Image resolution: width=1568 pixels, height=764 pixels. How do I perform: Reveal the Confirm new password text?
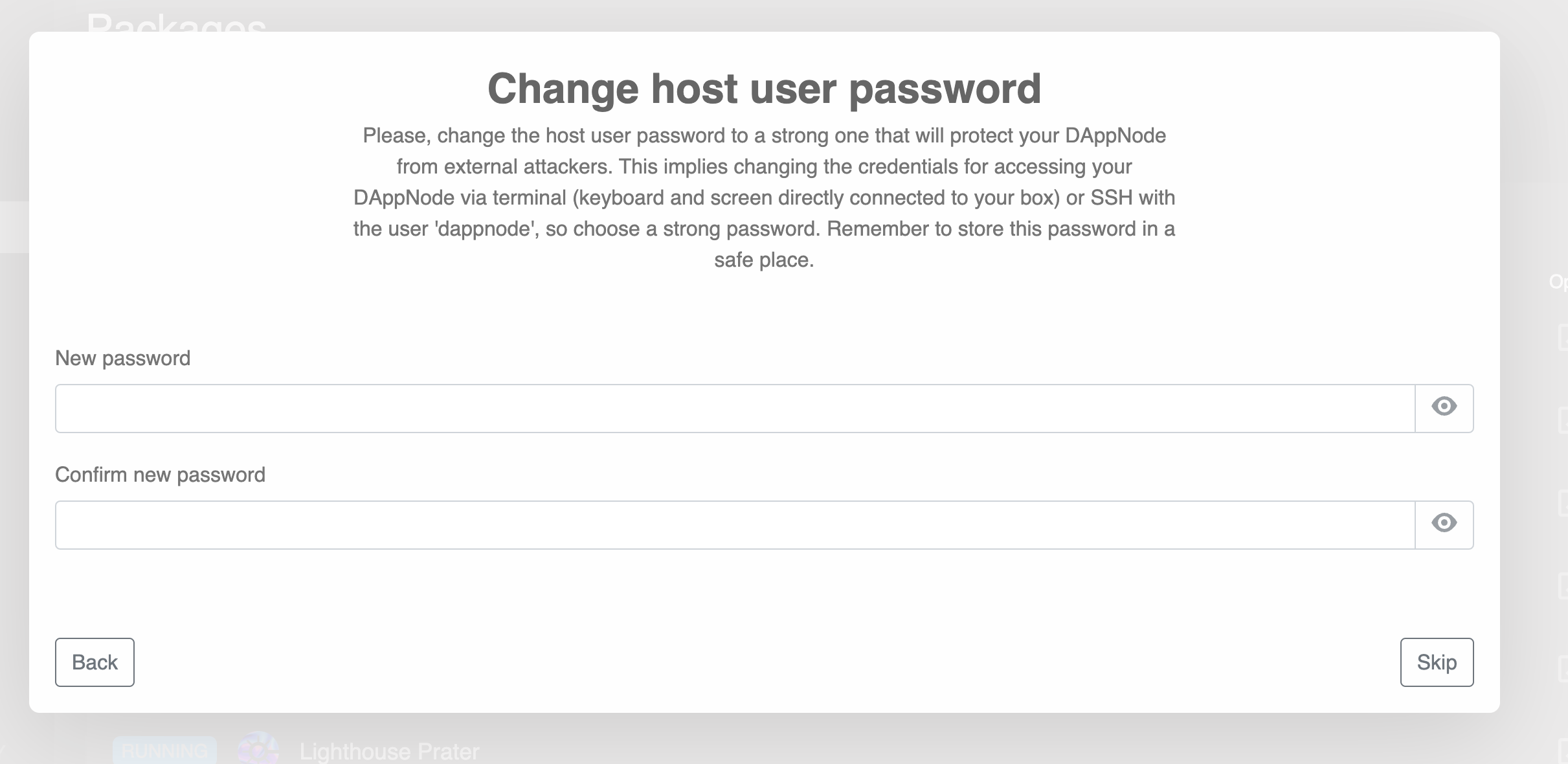(x=1444, y=524)
